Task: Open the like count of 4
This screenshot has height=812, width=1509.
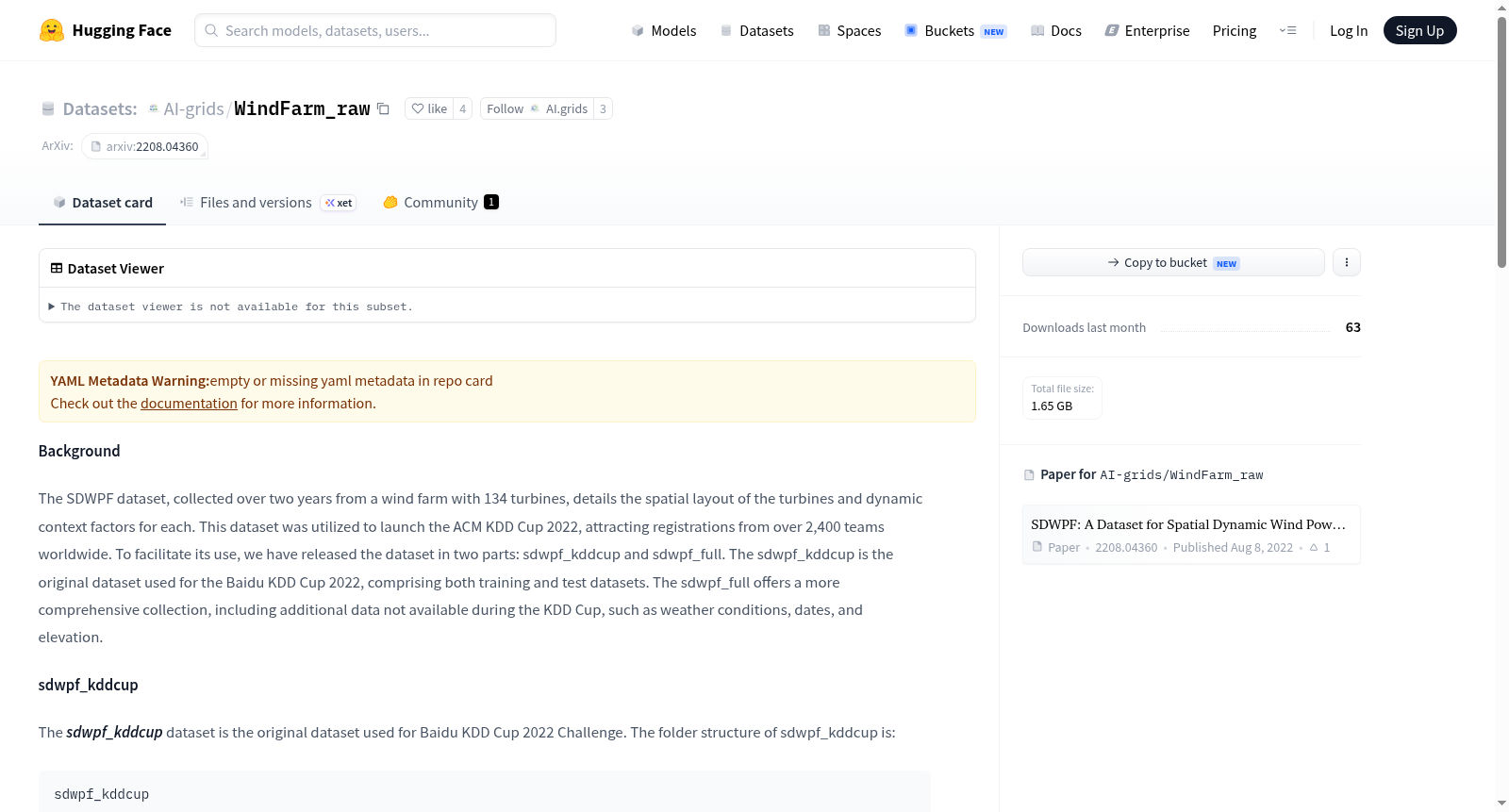Action: click(462, 108)
